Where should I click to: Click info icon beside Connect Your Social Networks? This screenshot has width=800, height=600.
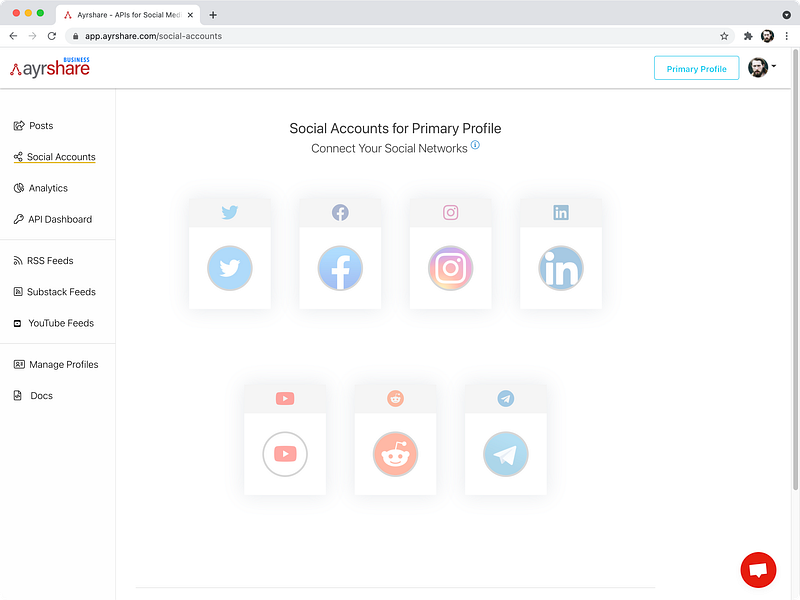tap(475, 145)
